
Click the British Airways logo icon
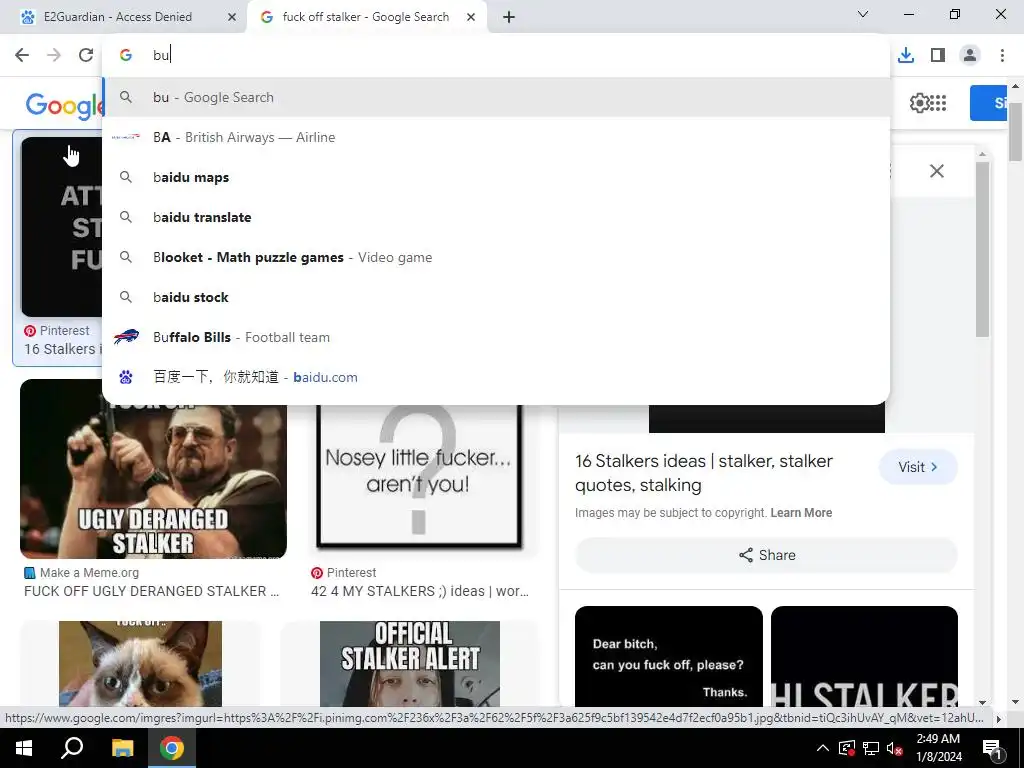point(126,137)
